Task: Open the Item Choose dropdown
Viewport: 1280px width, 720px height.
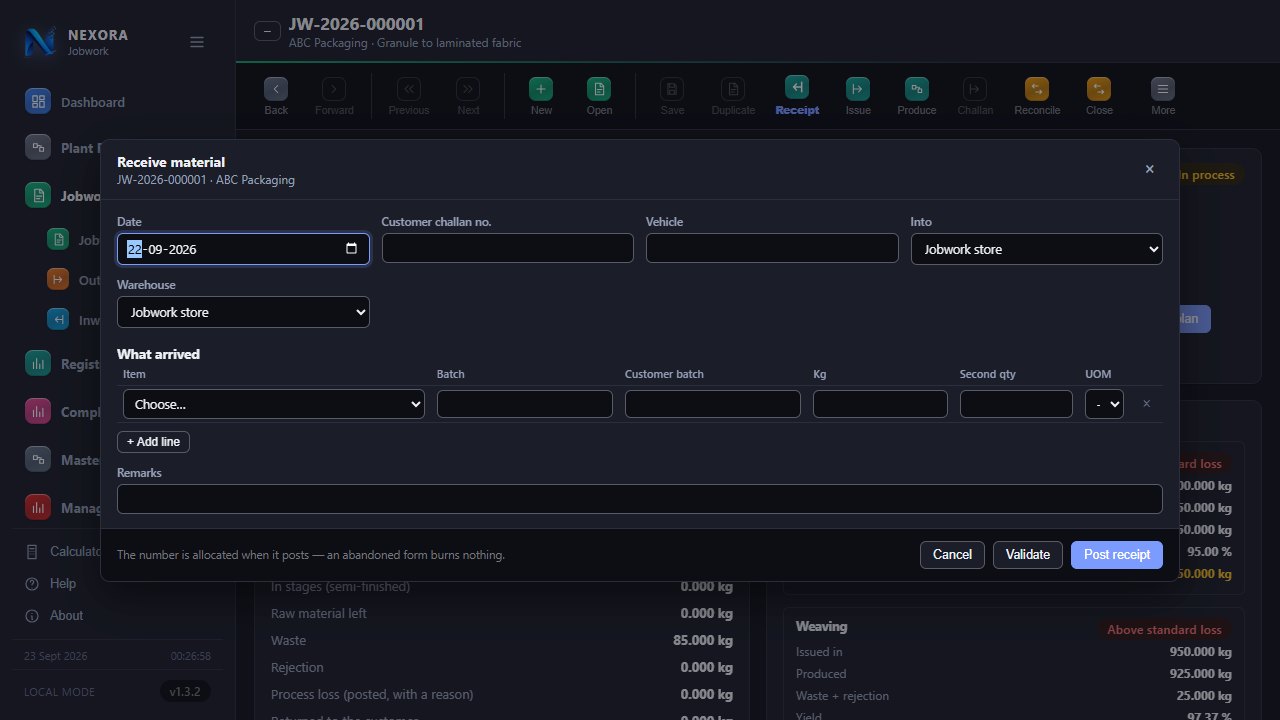Action: [274, 404]
